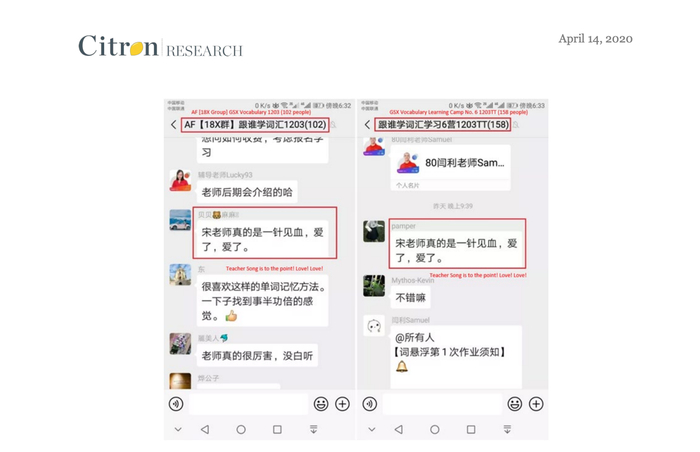Screen dimensions: 700x452
Task: Open avatar of 烨公子
Action: 180,381
